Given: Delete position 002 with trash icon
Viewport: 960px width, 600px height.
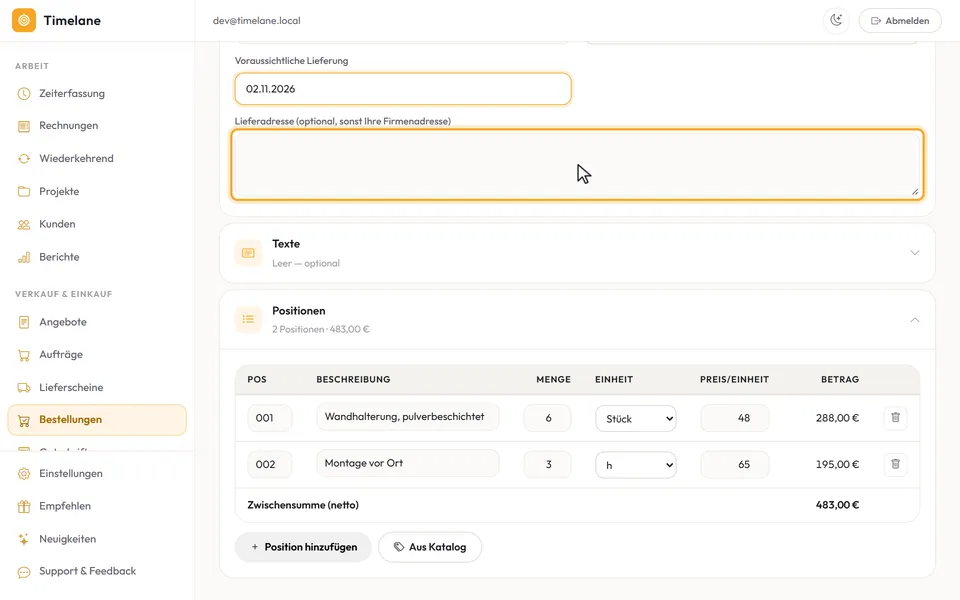Looking at the screenshot, I should 895,464.
